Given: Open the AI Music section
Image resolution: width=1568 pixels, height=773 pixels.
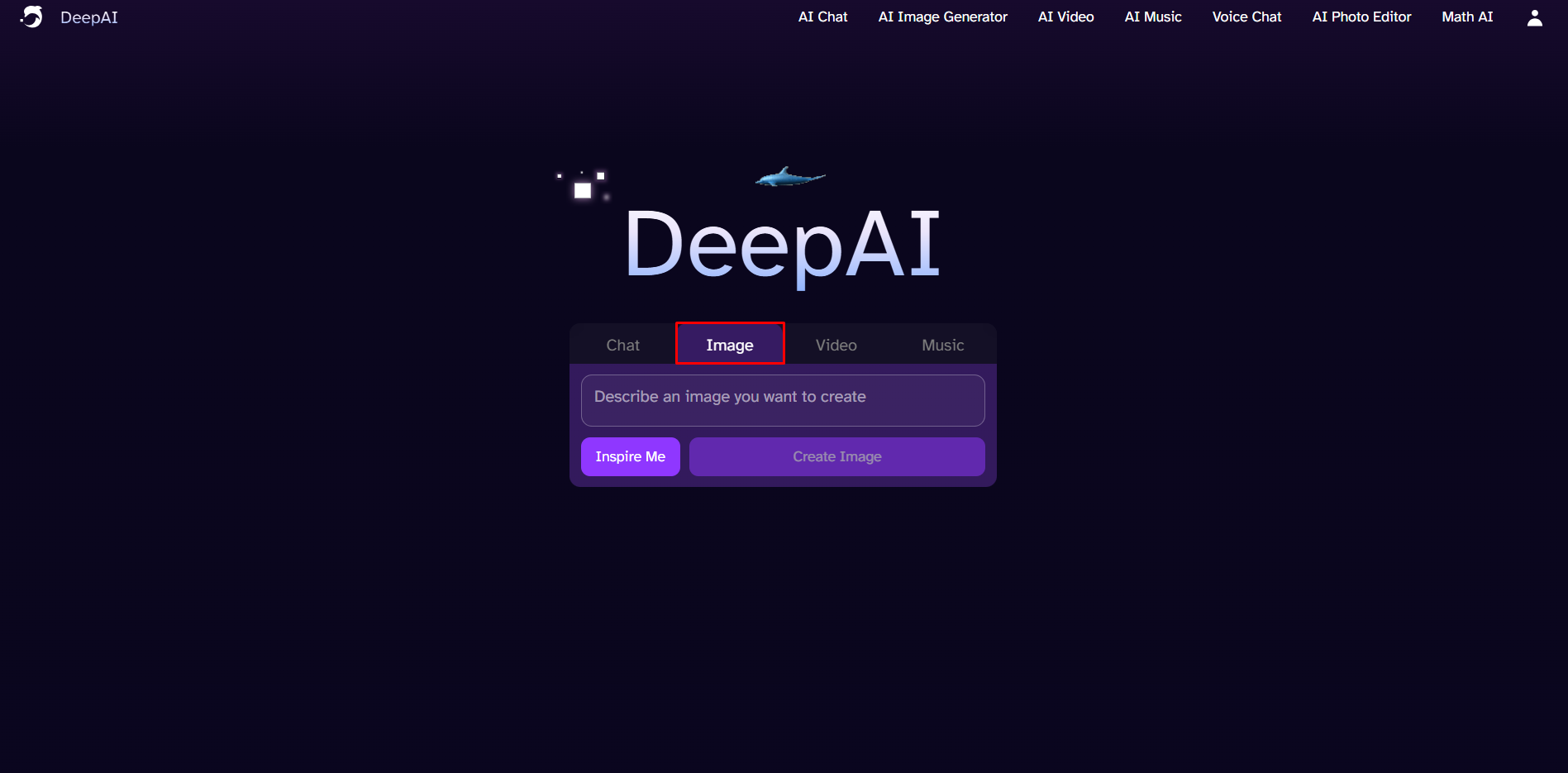Looking at the screenshot, I should pos(1152,17).
